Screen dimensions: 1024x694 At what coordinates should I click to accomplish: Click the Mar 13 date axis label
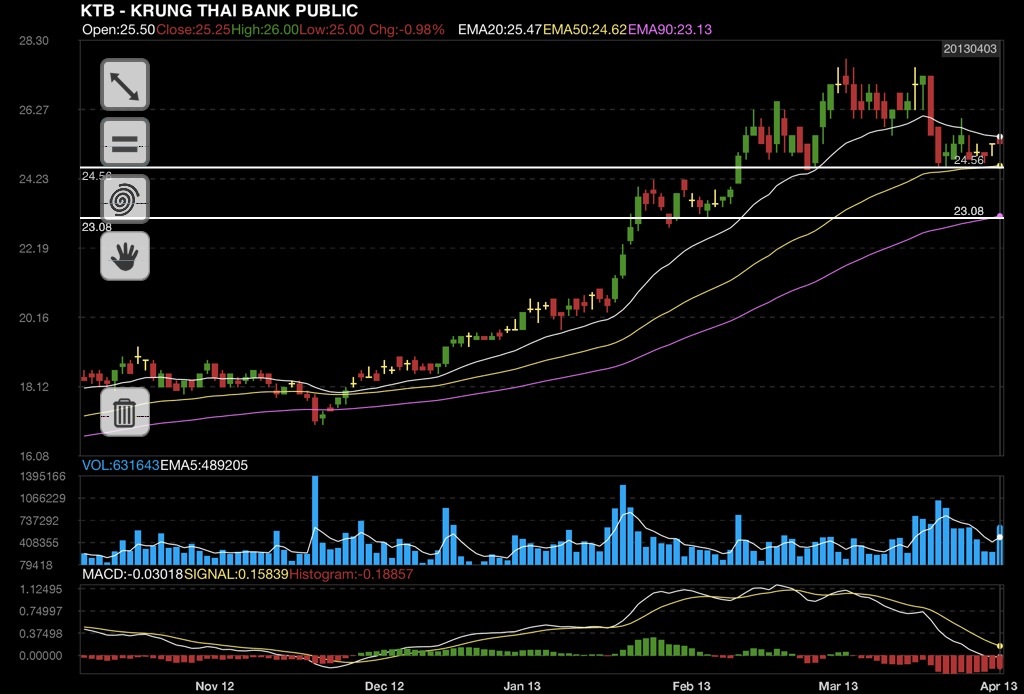click(x=839, y=686)
